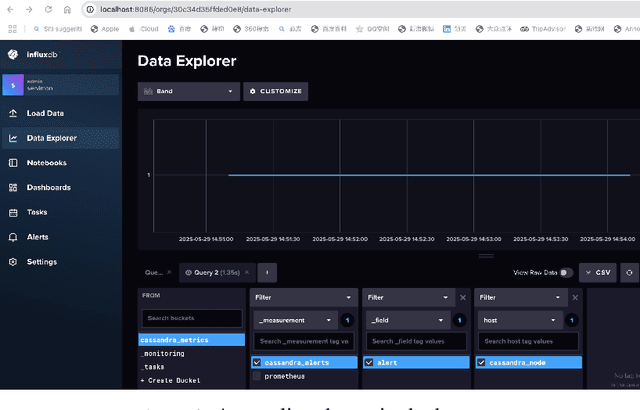Click the Notebooks sidebar icon
Screen dimensions: 640x410
click(13, 162)
